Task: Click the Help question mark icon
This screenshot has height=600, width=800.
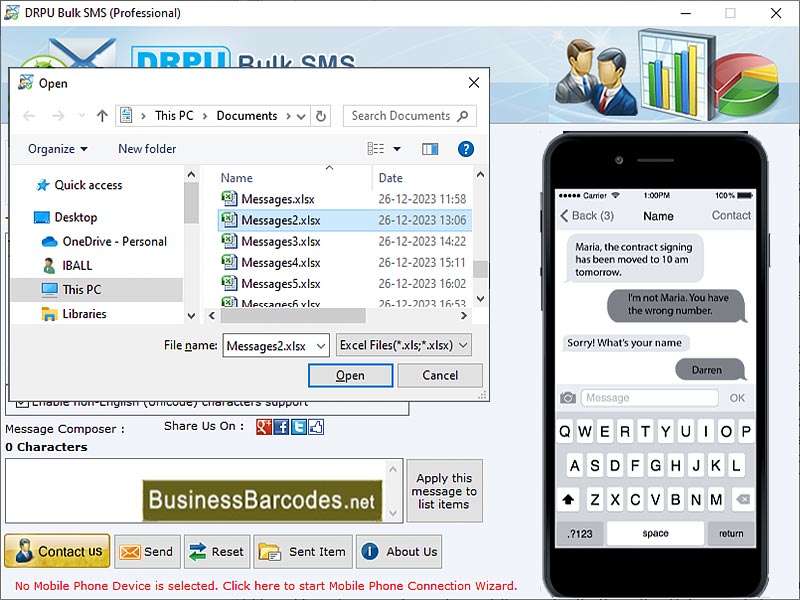Action: pyautogui.click(x=465, y=149)
